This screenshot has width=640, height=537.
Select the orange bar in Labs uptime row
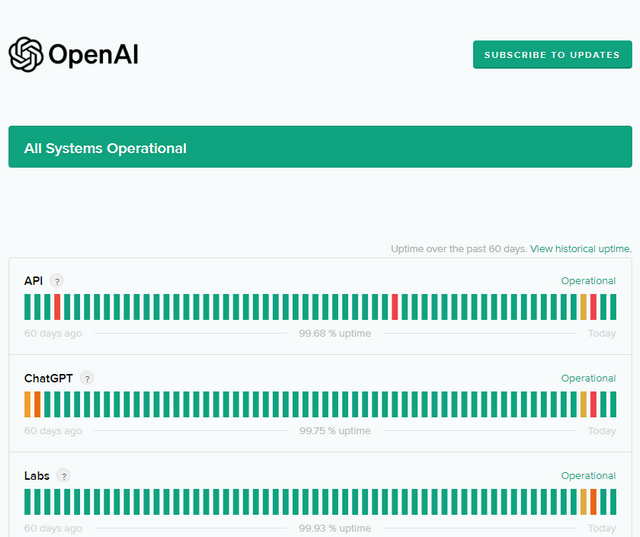click(593, 502)
